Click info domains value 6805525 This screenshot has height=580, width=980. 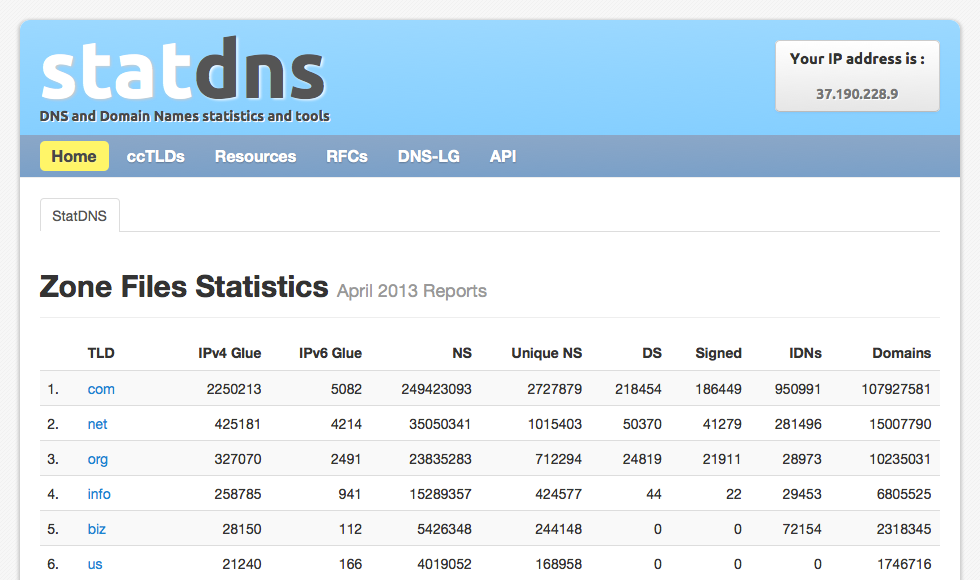coord(904,494)
